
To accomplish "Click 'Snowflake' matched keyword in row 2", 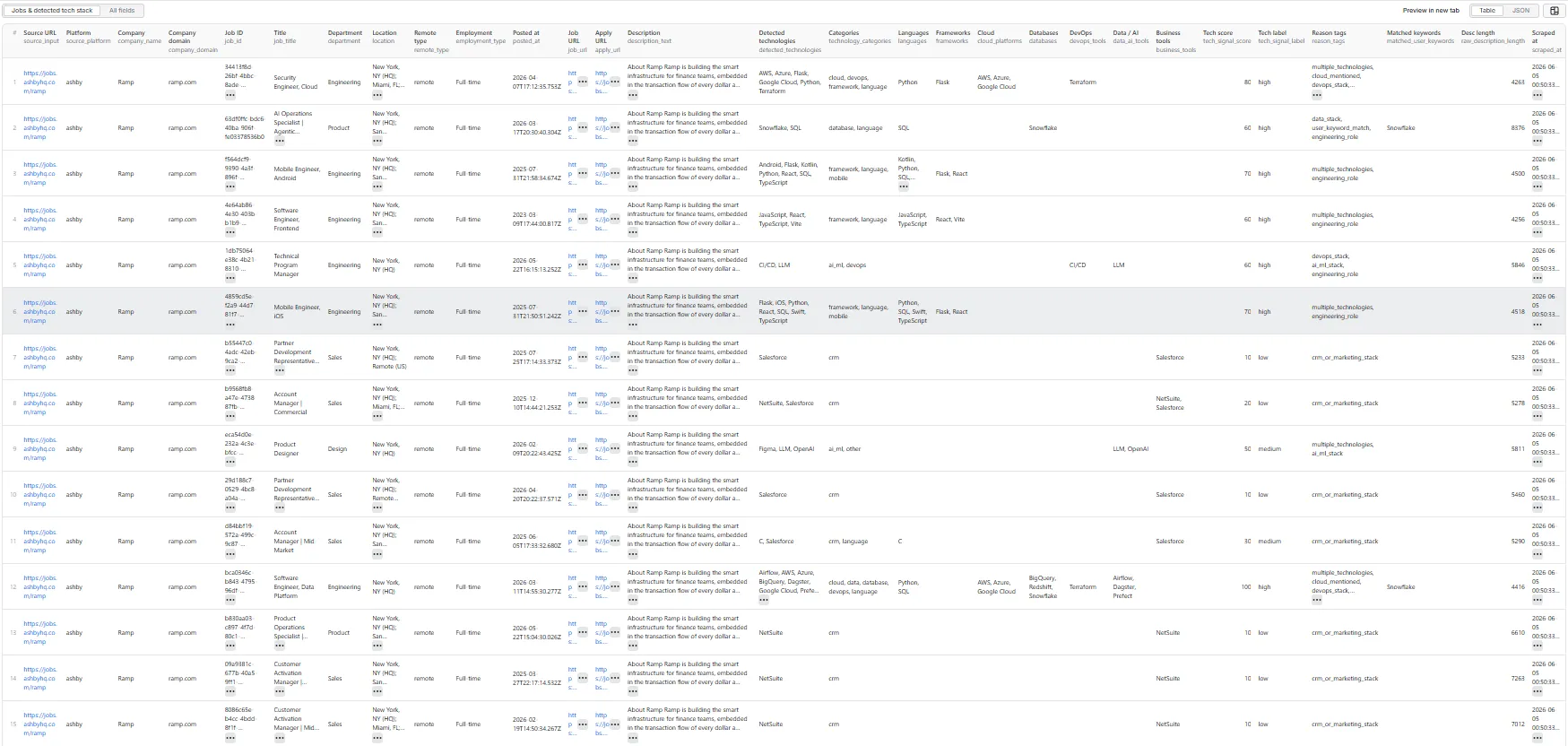I will click(1401, 128).
